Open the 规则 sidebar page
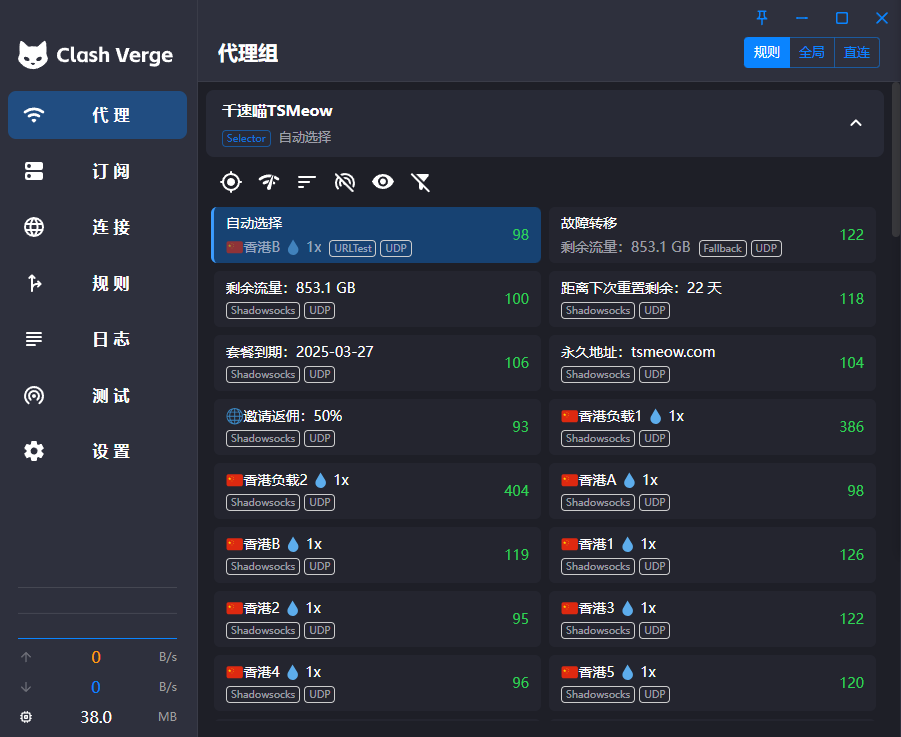The height and width of the screenshot is (737, 901). pyautogui.click(x=97, y=283)
